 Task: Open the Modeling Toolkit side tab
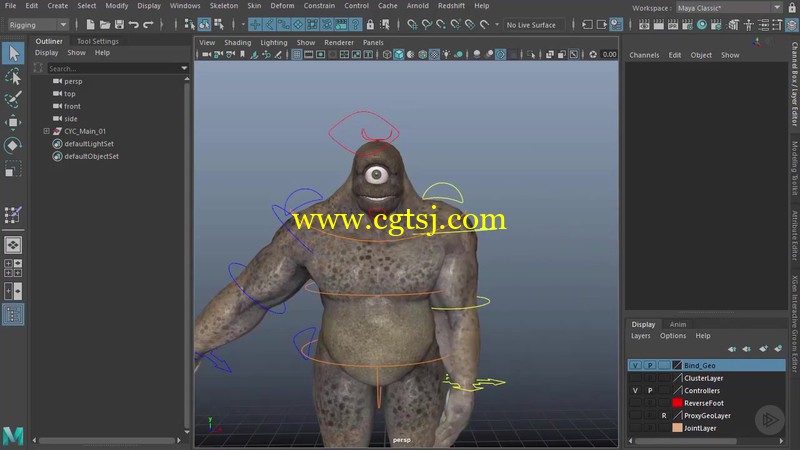(794, 168)
